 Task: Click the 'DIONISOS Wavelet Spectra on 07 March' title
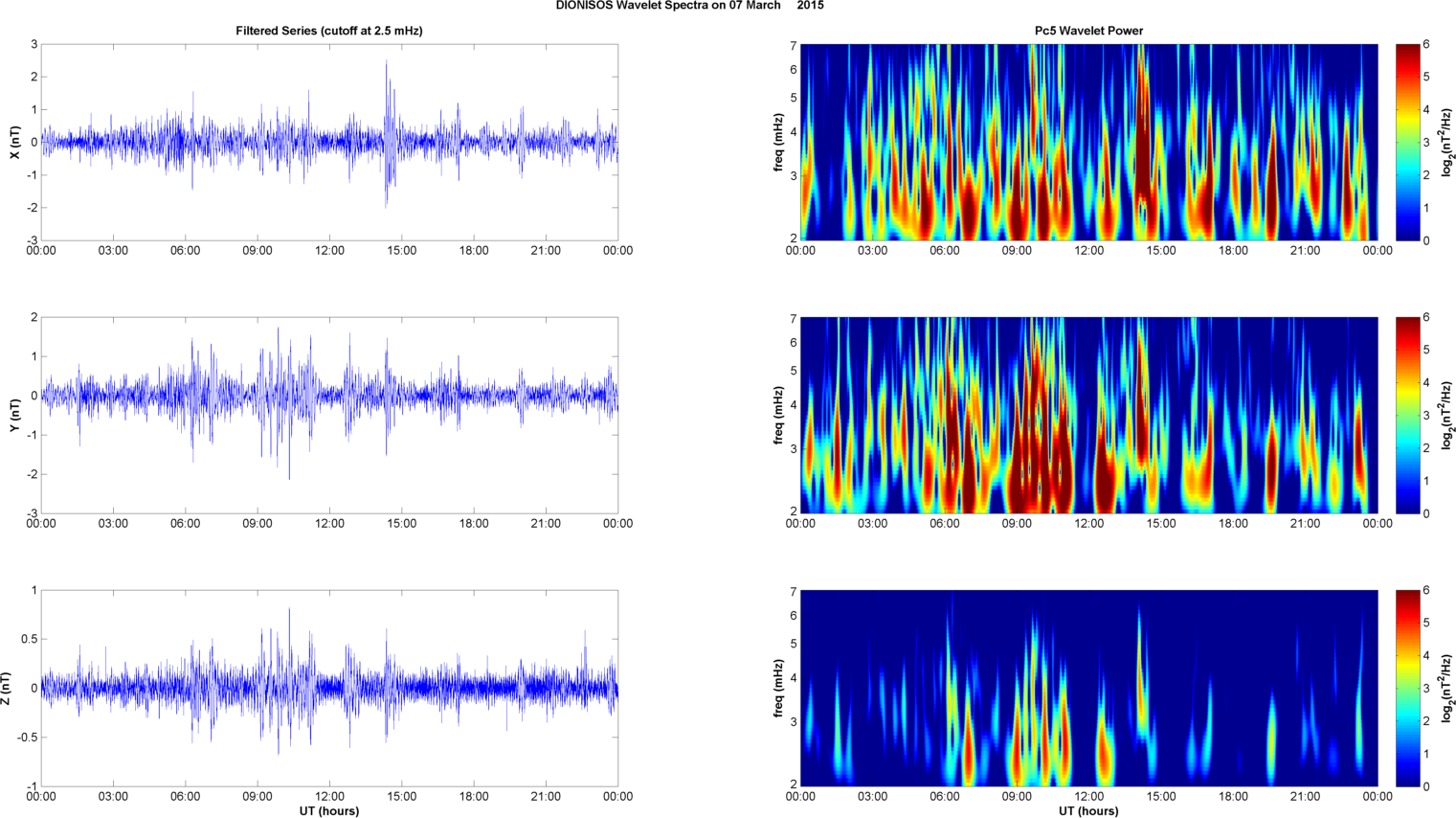(668, 6)
